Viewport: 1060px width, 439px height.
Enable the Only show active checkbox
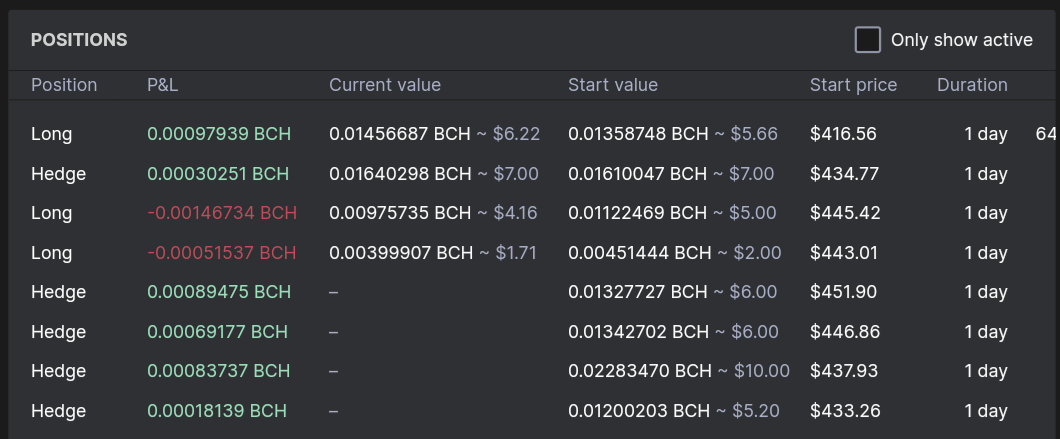click(868, 40)
